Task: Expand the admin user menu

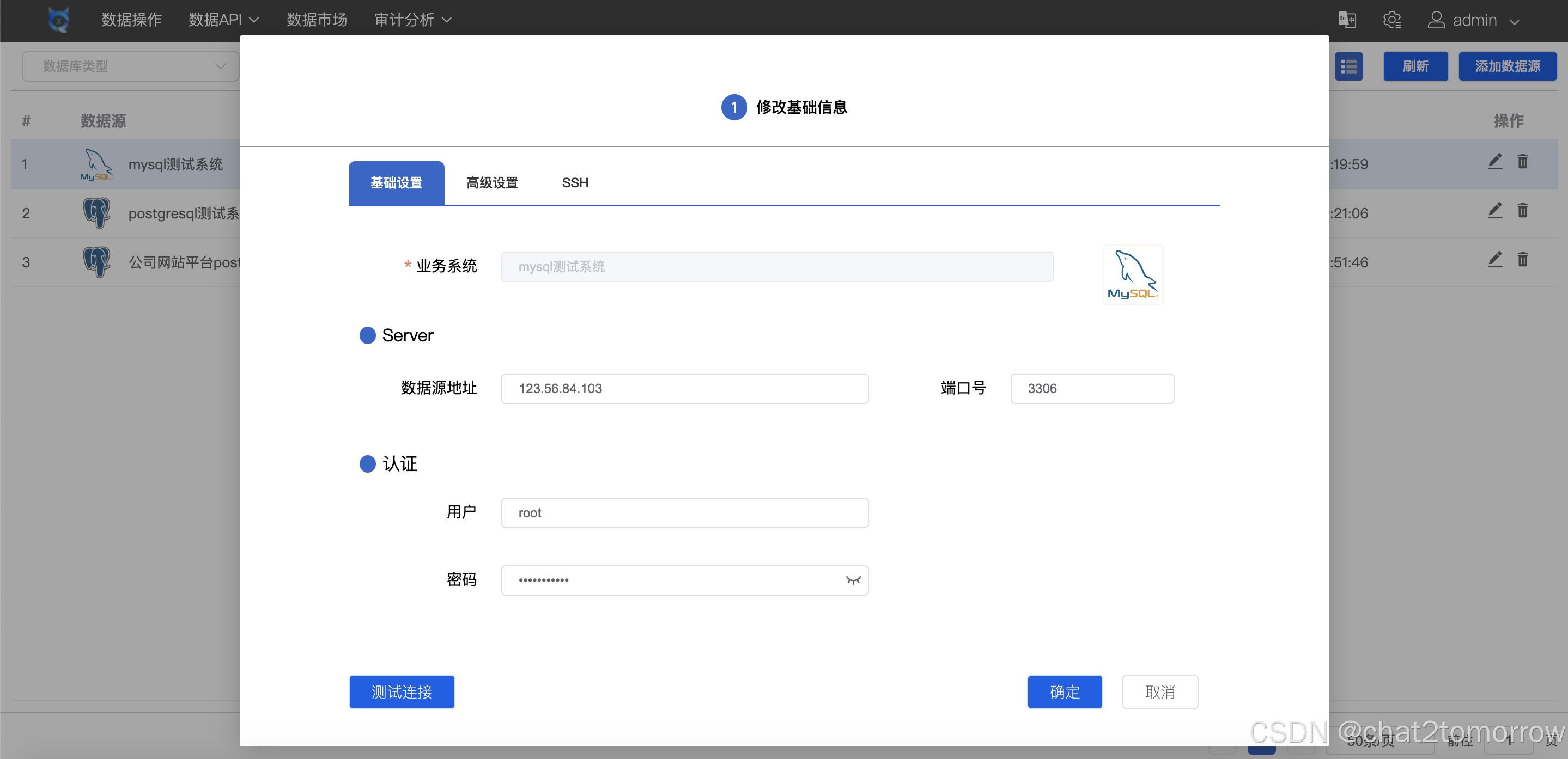Action: 1474,20
